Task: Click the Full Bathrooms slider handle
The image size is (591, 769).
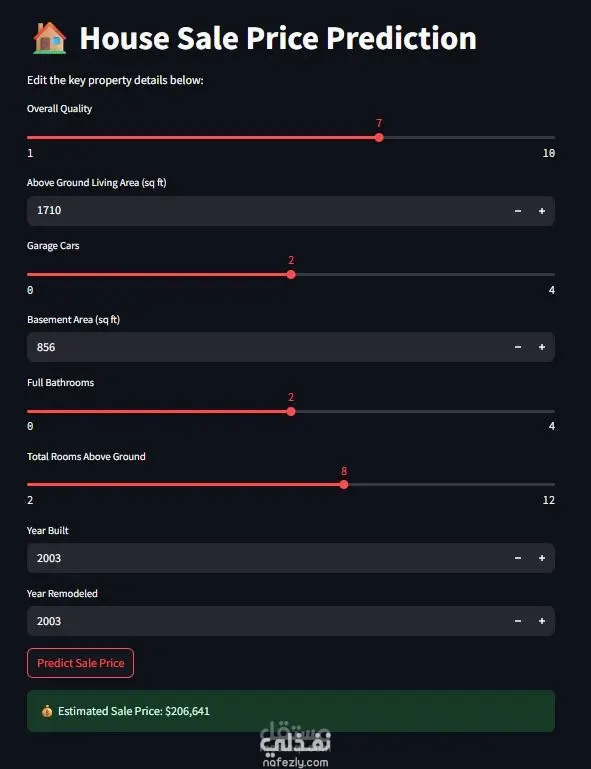Action: [291, 411]
